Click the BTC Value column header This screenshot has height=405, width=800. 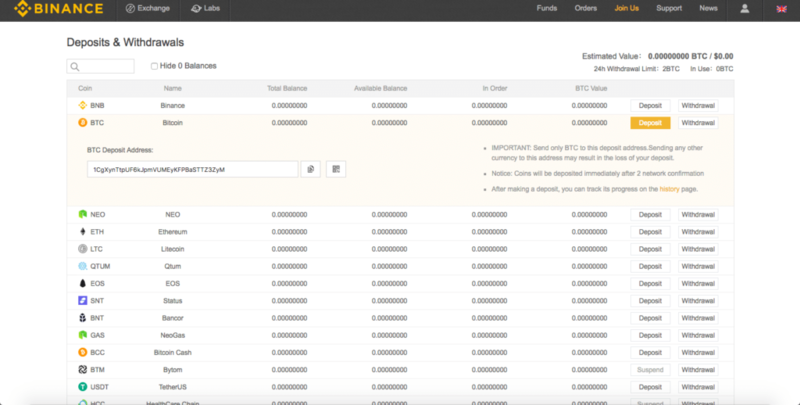[x=591, y=88]
